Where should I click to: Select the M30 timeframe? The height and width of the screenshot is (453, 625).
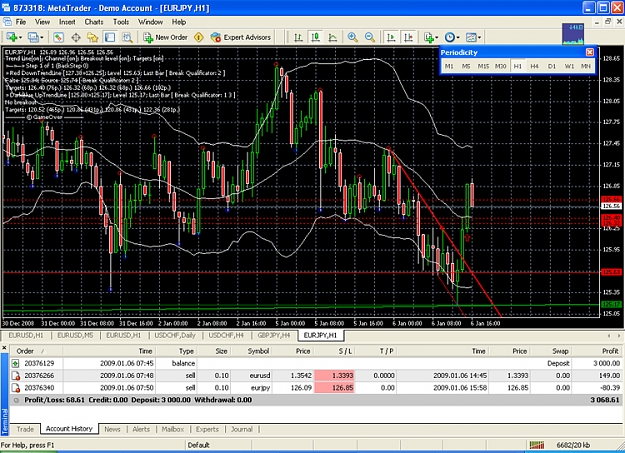(500, 66)
